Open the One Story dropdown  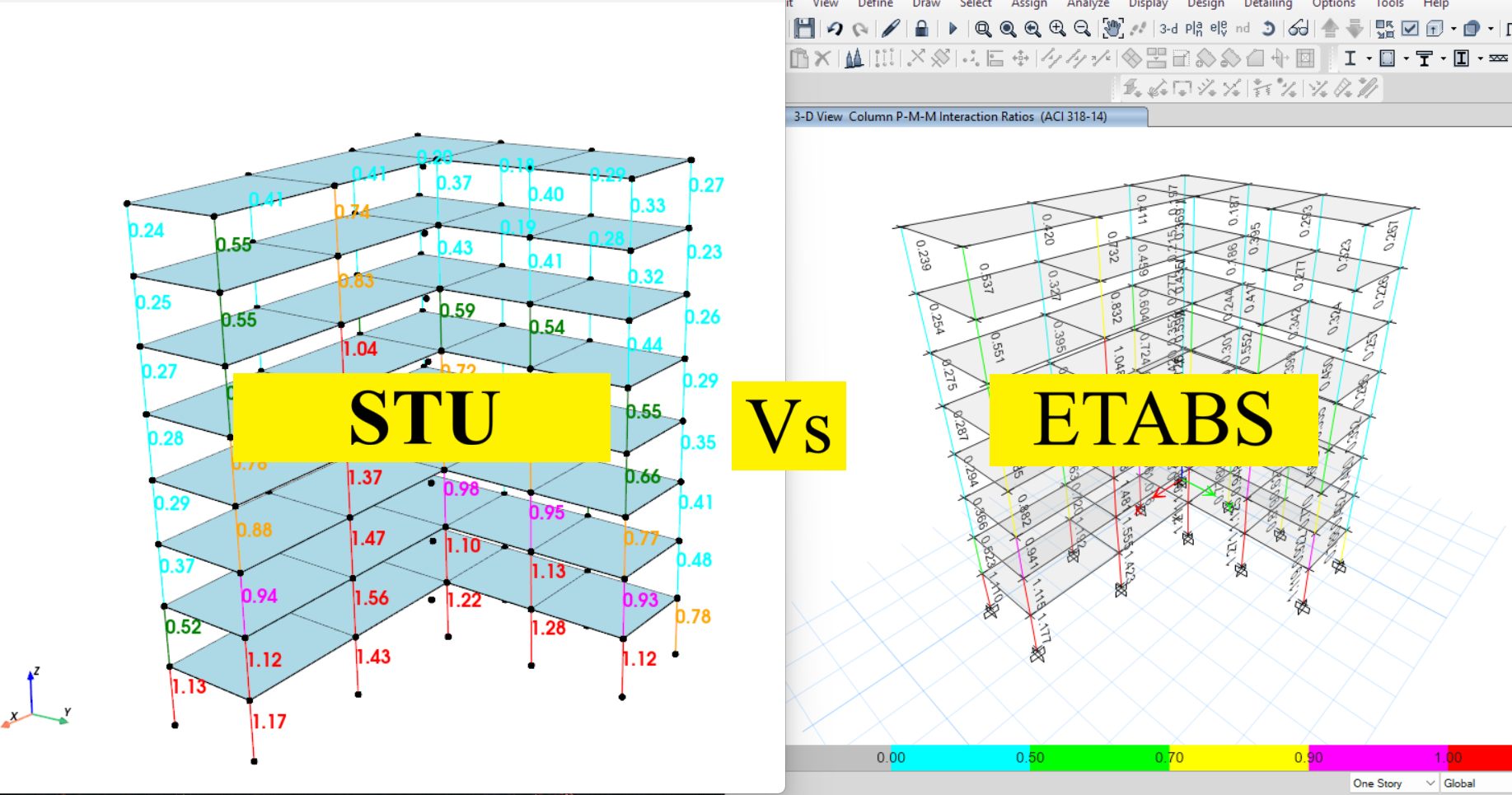(1393, 783)
